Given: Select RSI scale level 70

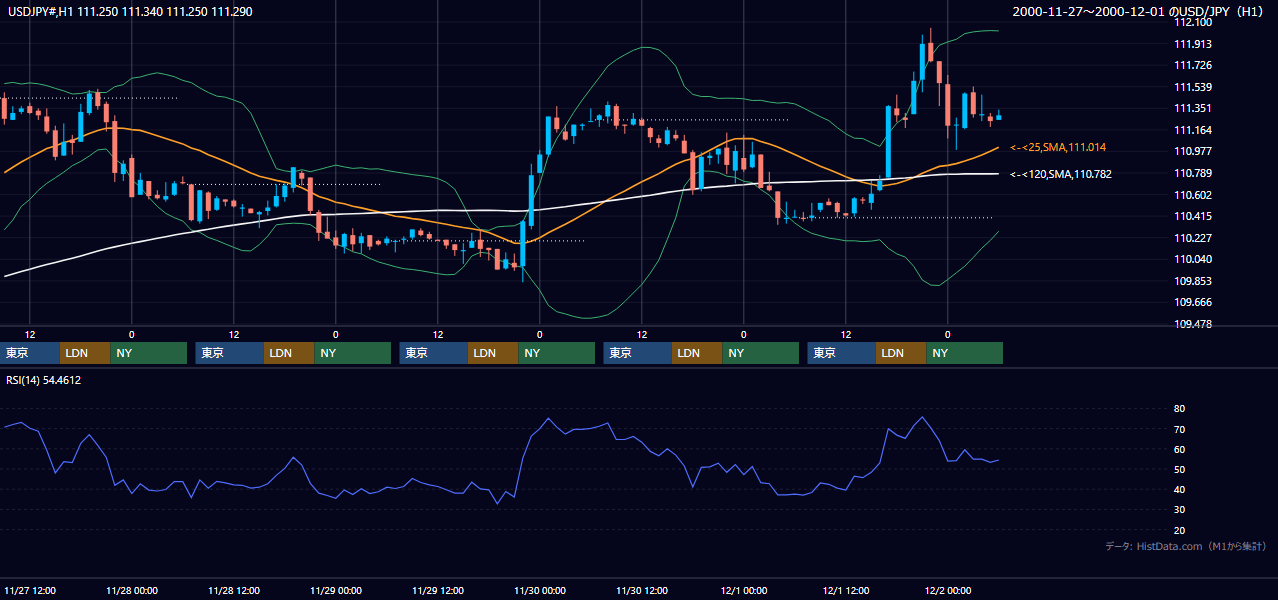Looking at the screenshot, I should point(1180,429).
